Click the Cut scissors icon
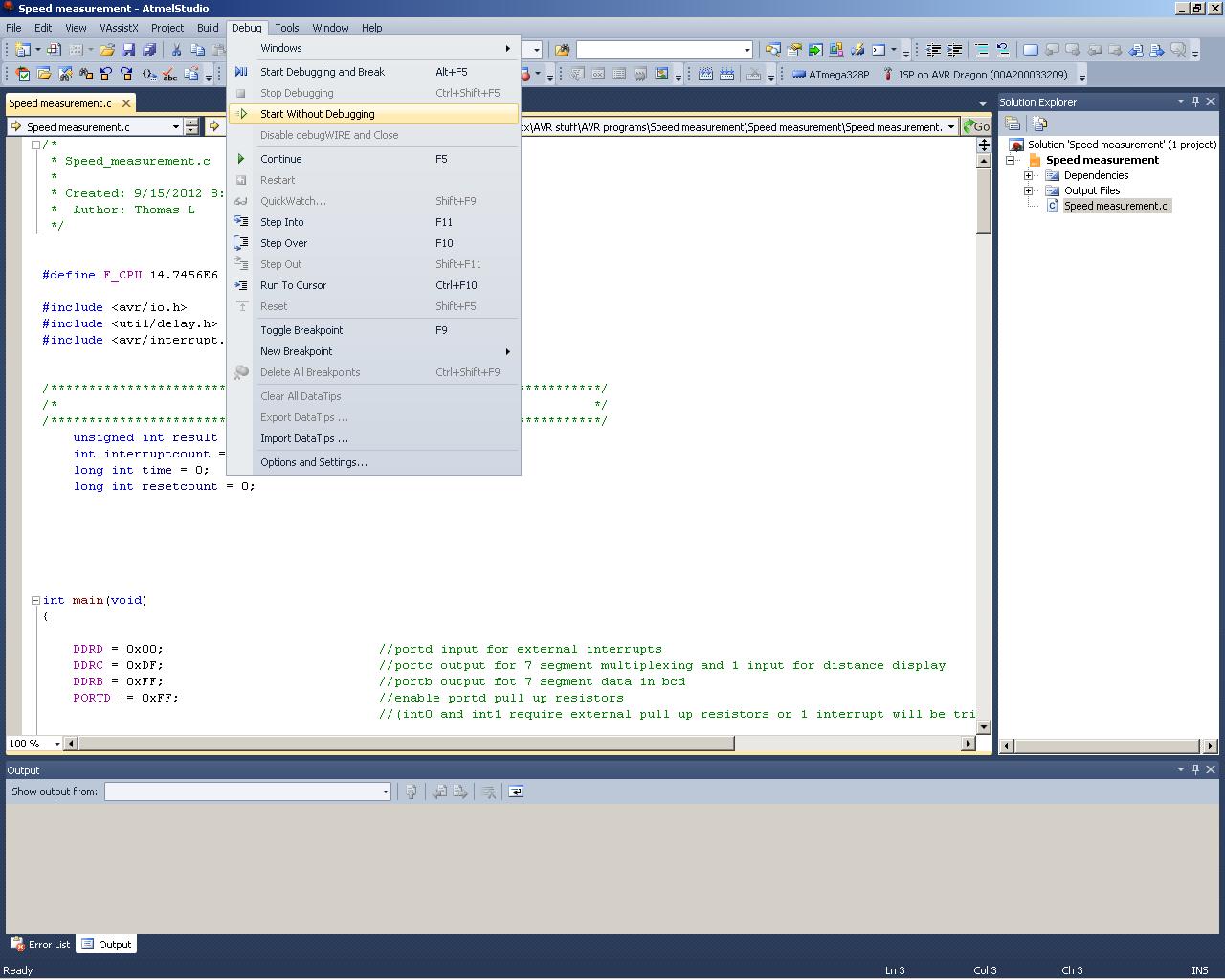The width and height of the screenshot is (1225, 980). pos(176,50)
